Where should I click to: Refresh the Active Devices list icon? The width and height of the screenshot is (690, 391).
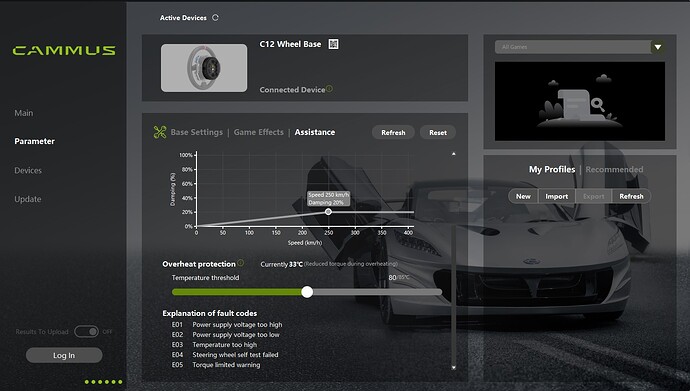(x=215, y=18)
